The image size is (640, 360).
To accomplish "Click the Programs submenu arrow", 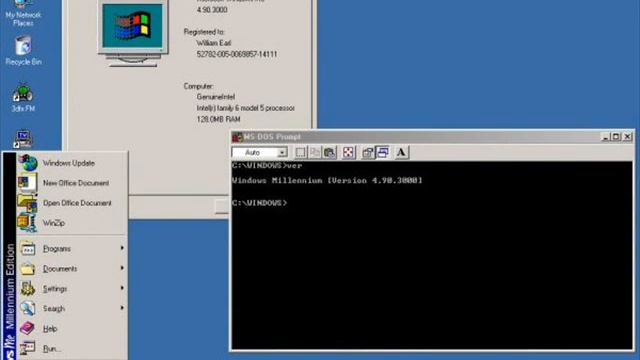I will (x=122, y=248).
